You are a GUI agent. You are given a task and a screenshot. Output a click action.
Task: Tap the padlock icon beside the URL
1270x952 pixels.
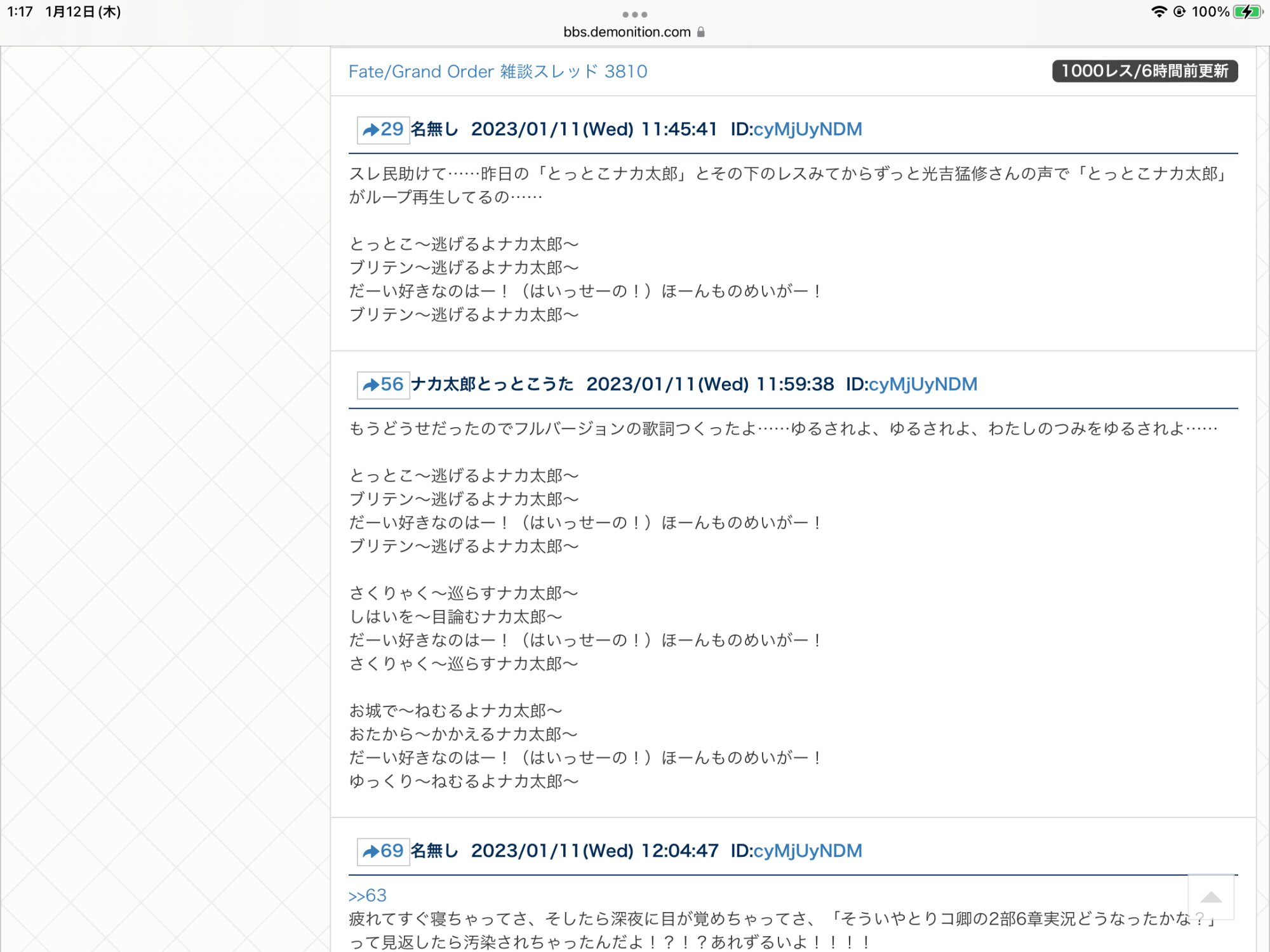pos(701,32)
